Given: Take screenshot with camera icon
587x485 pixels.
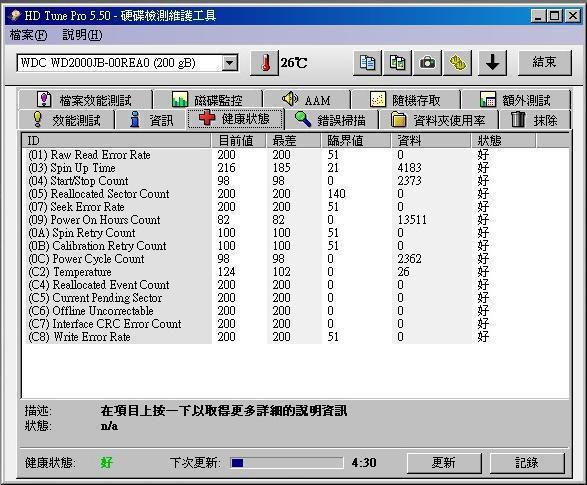Looking at the screenshot, I should click(427, 63).
